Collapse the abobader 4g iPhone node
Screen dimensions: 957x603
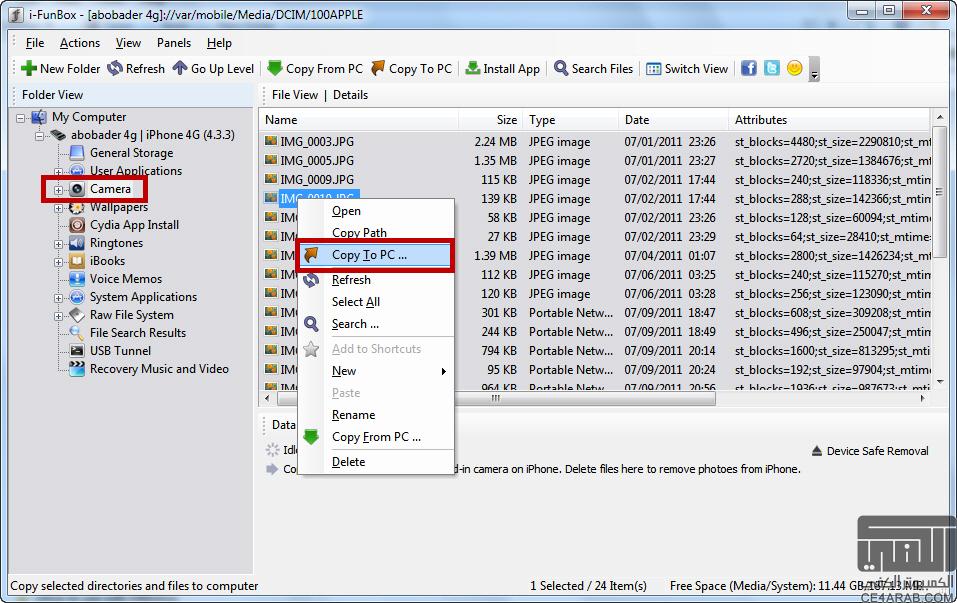[40, 135]
